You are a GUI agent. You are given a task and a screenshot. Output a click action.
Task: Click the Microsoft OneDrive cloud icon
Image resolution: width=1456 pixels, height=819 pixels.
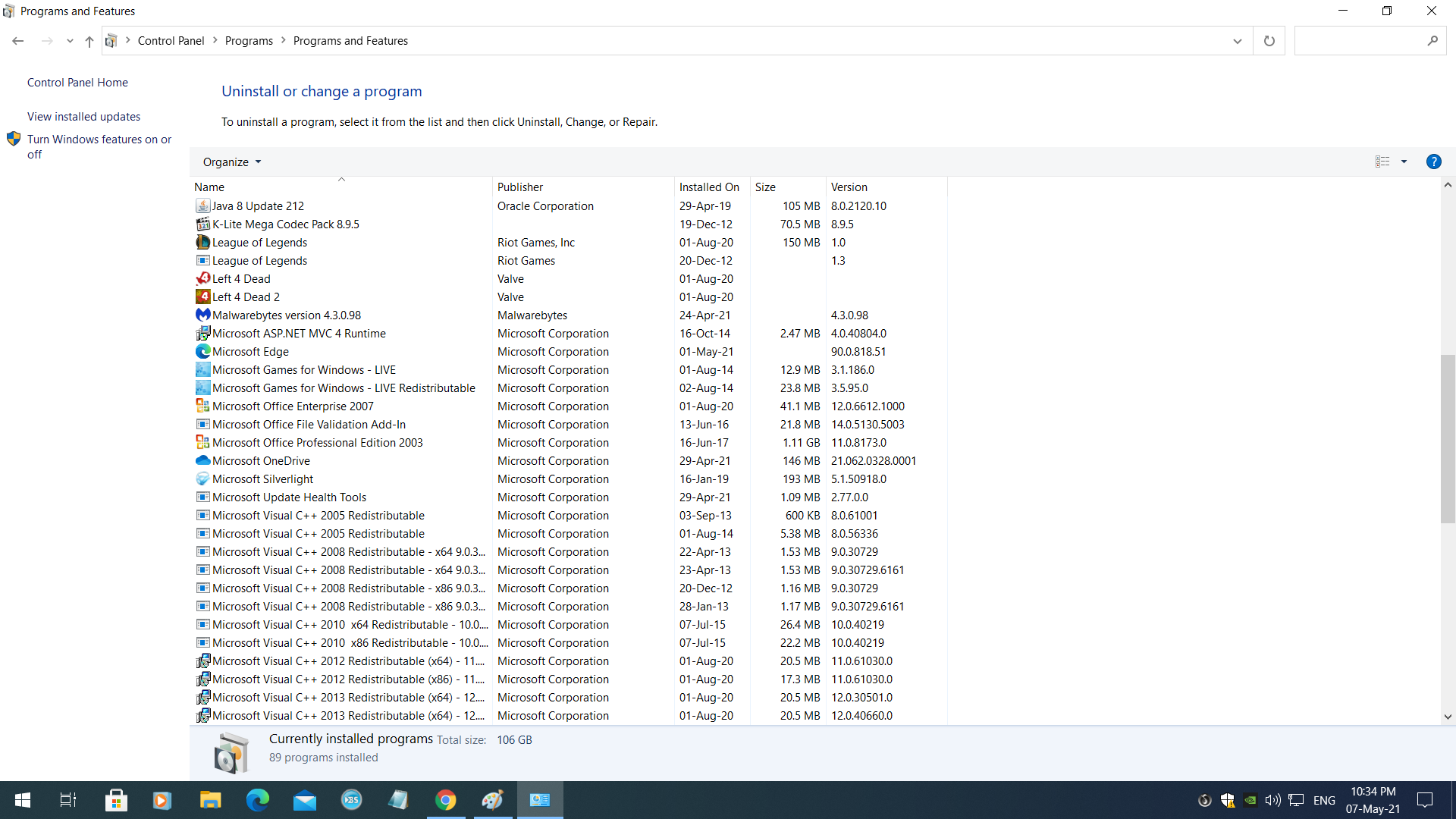202,460
